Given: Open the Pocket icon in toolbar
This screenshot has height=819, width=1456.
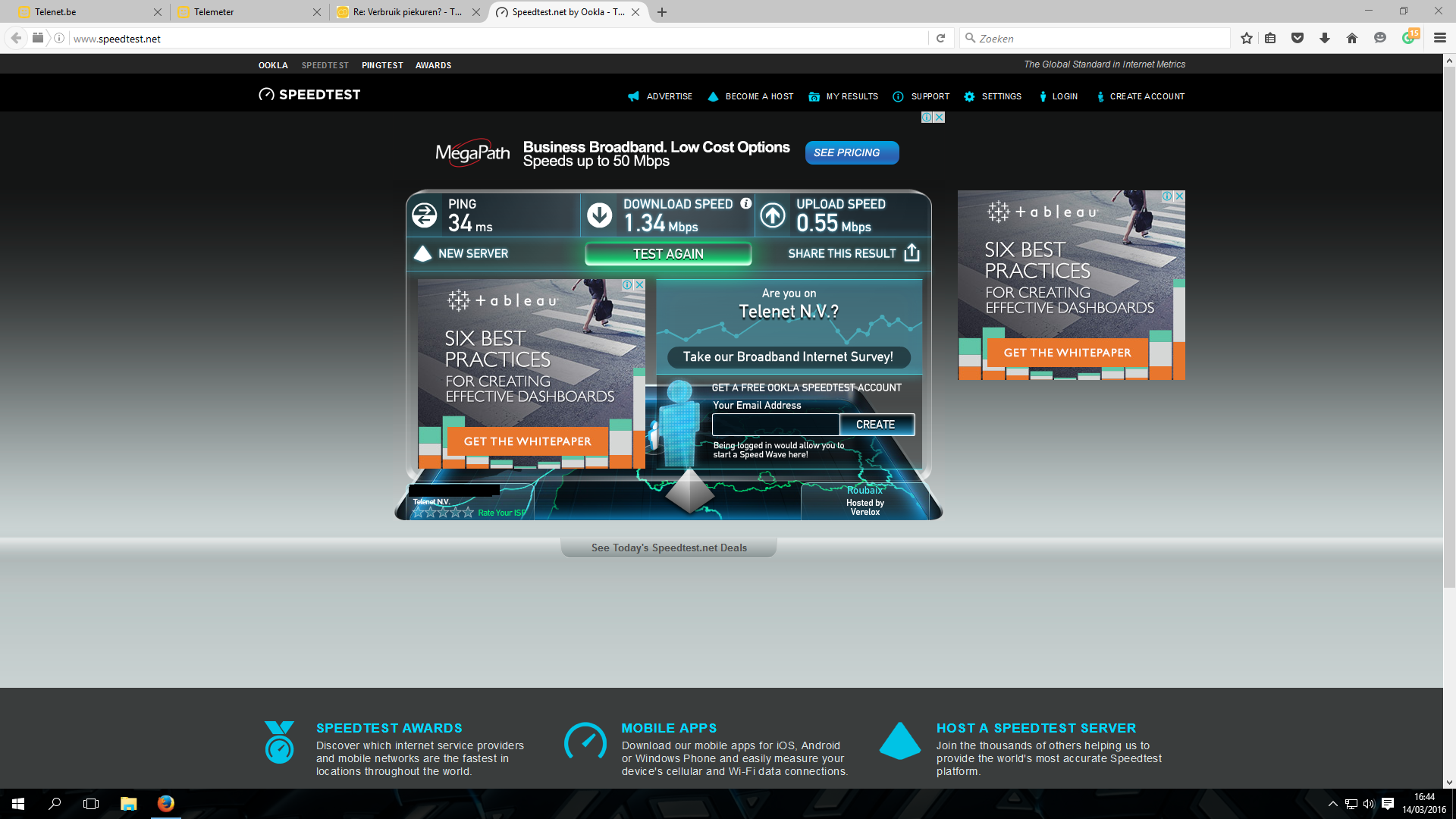Looking at the screenshot, I should pos(1298,38).
